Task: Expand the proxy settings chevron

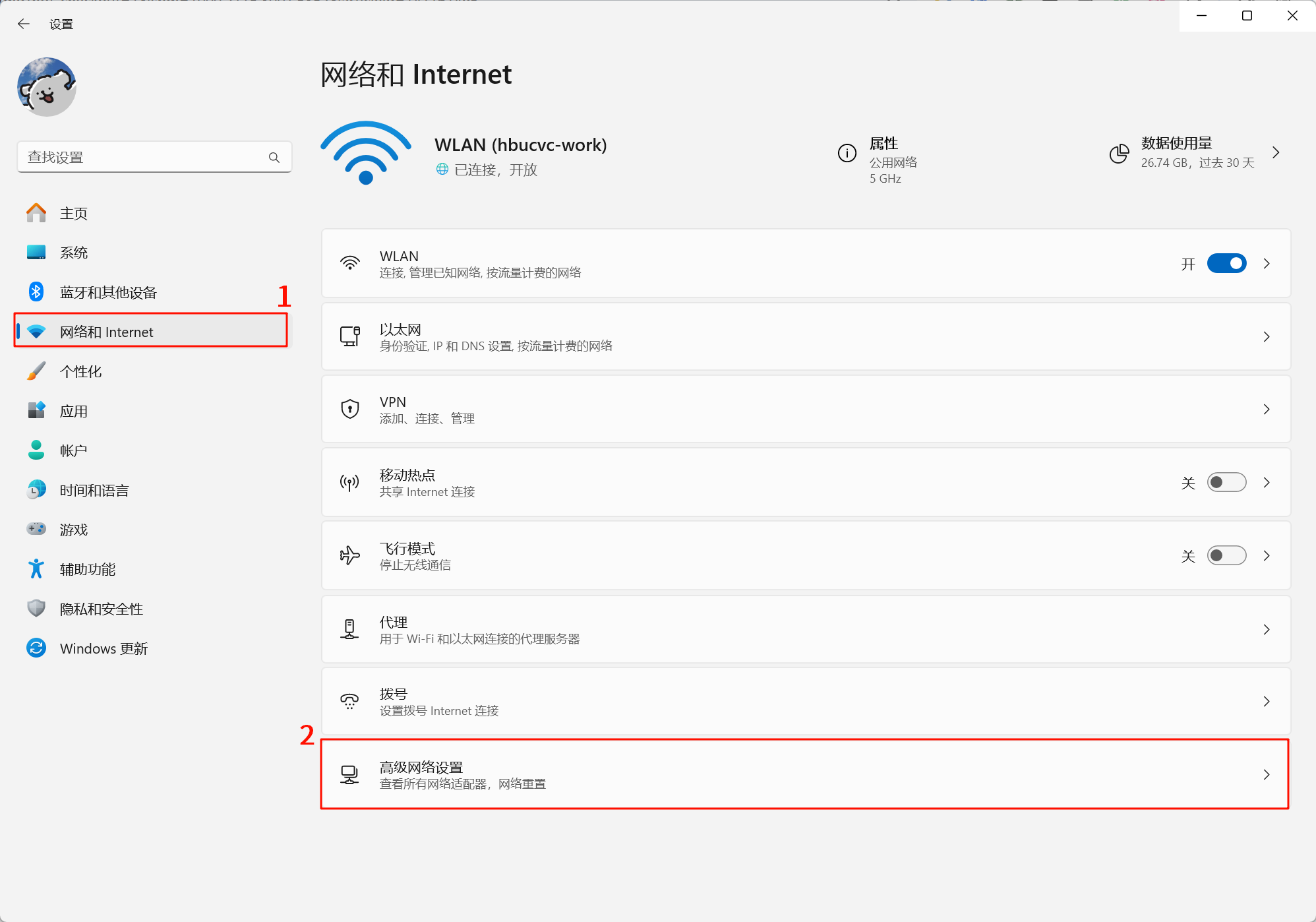Action: coord(1267,629)
